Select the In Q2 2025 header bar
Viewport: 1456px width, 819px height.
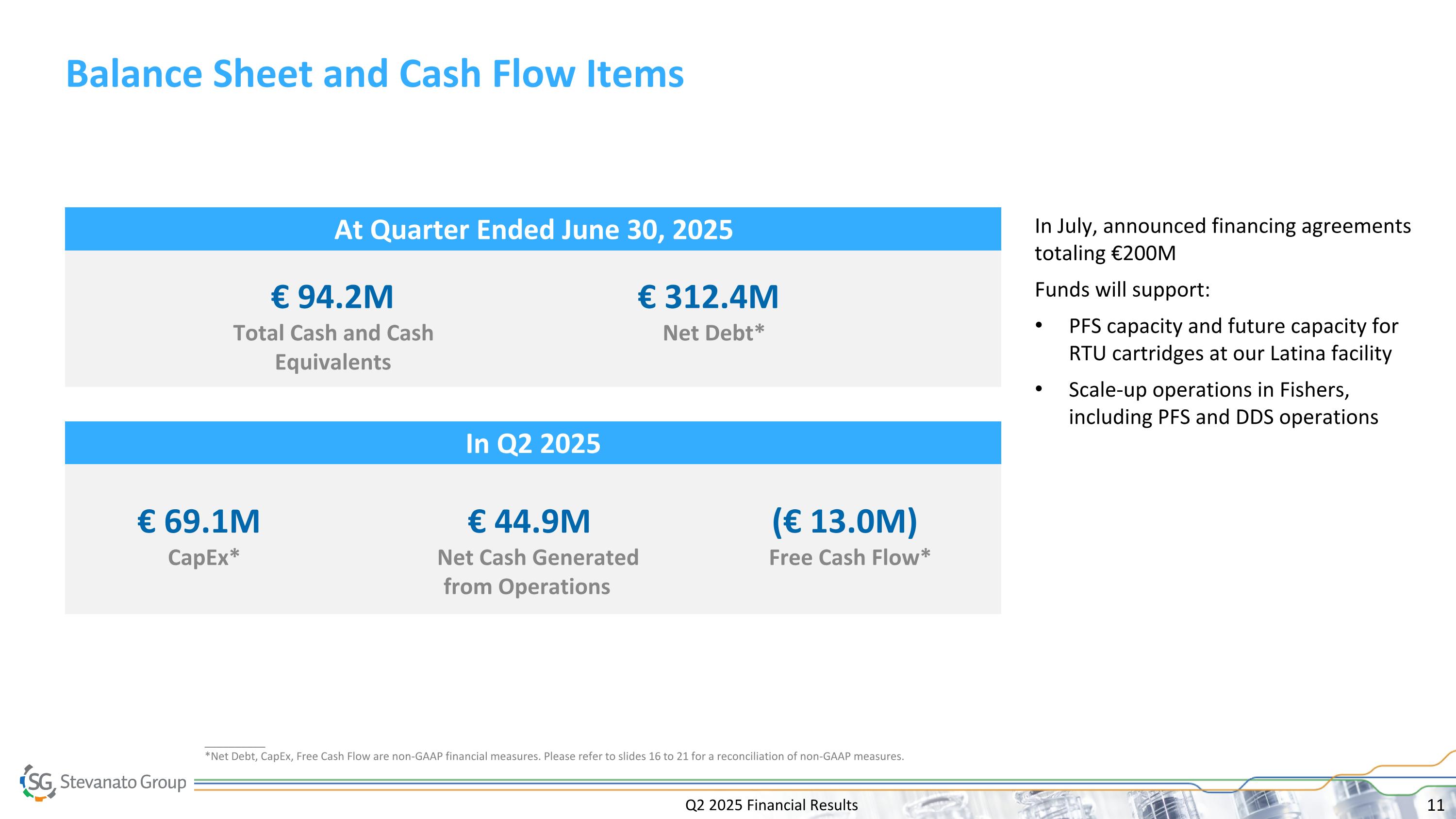tap(533, 443)
